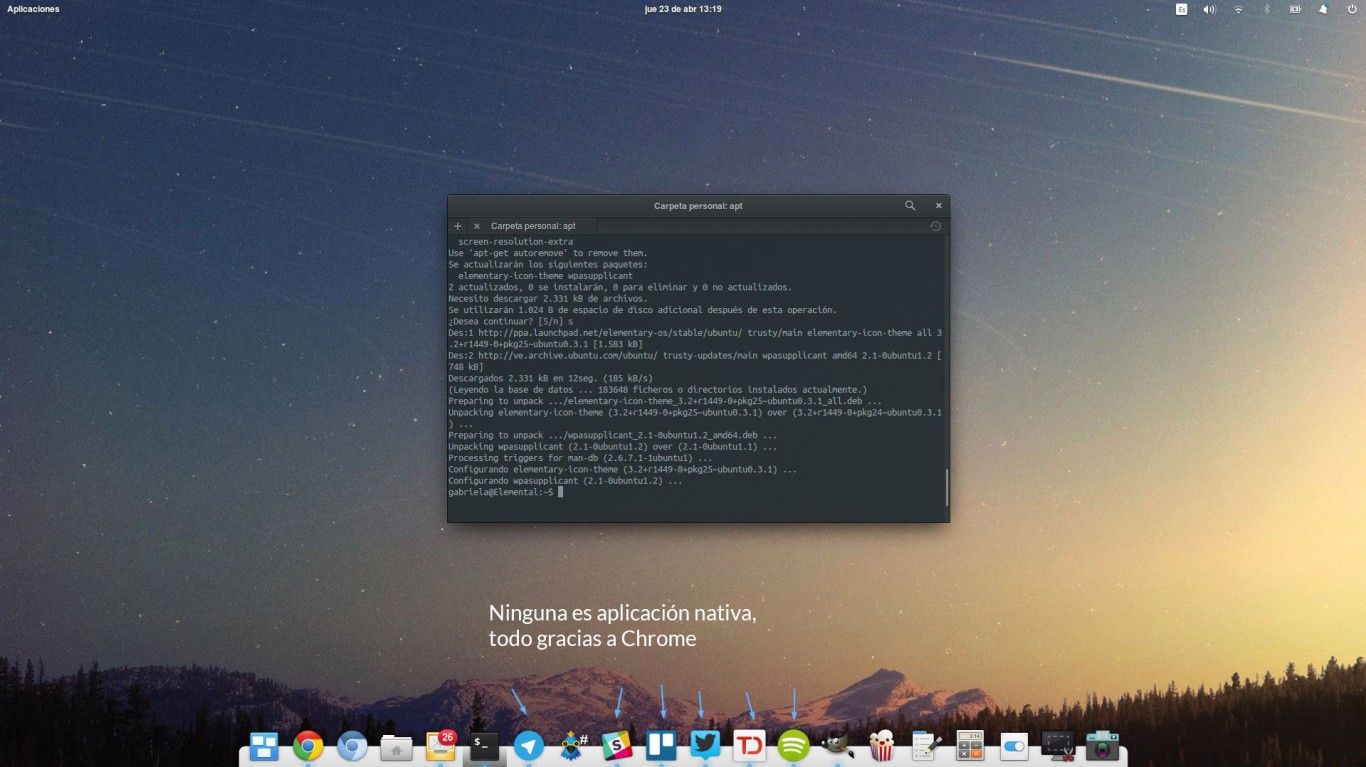Open Slack from the dock
Image resolution: width=1366 pixels, height=767 pixels.
(x=617, y=745)
